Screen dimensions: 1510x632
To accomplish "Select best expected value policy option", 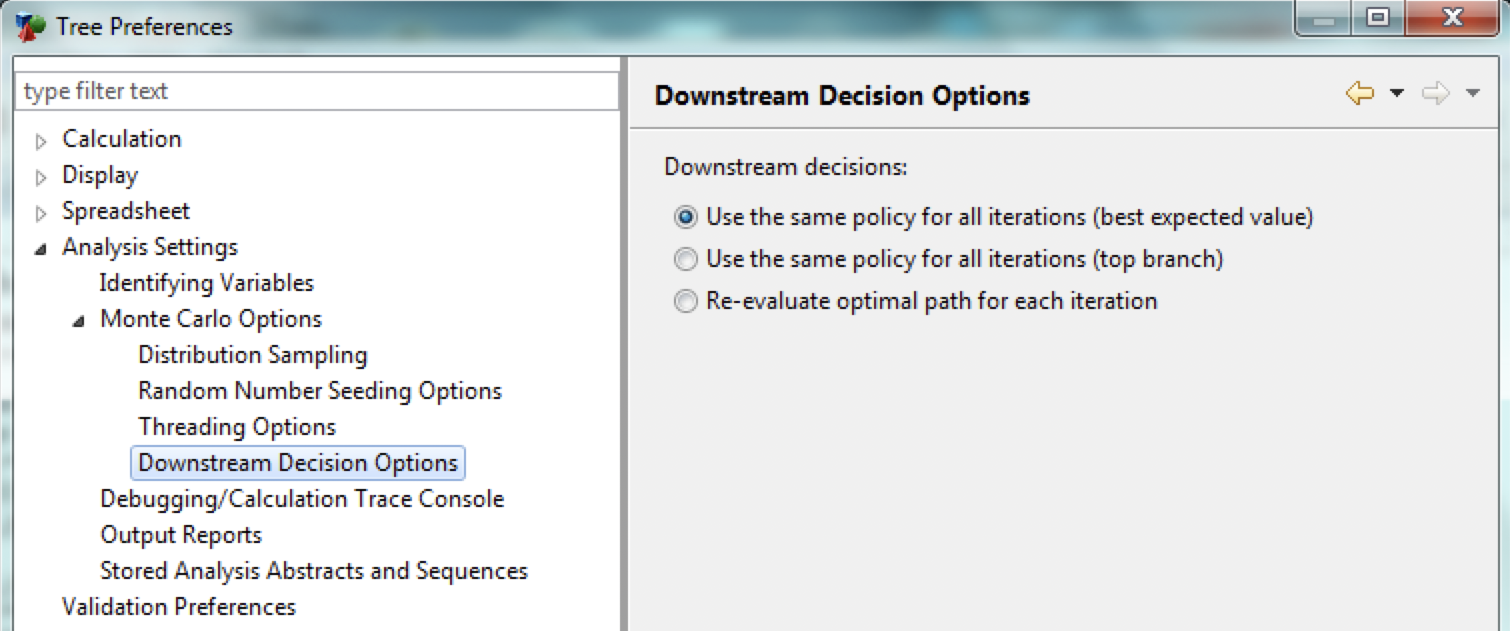I will (x=686, y=217).
